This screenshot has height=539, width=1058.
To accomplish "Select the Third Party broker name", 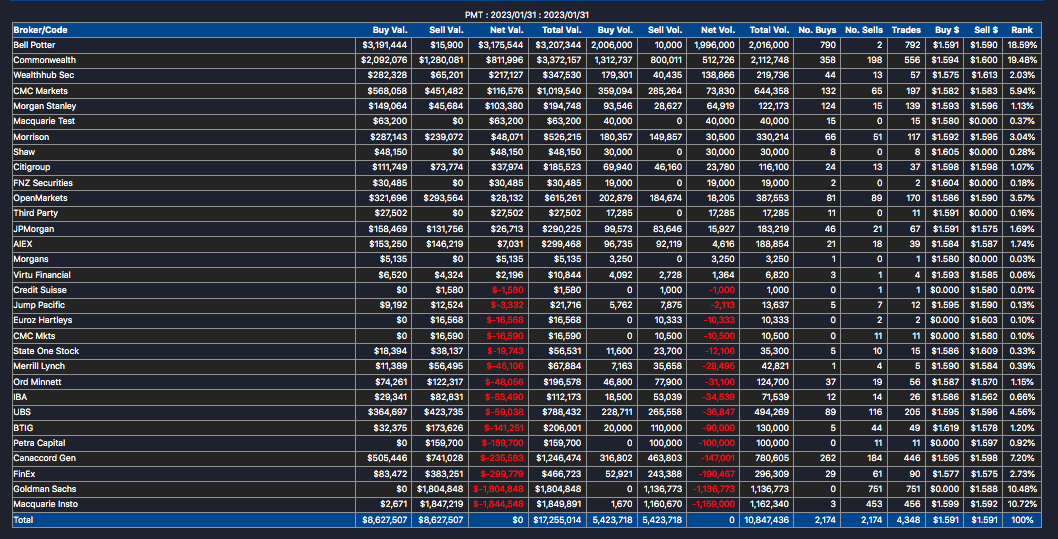I will (x=36, y=213).
